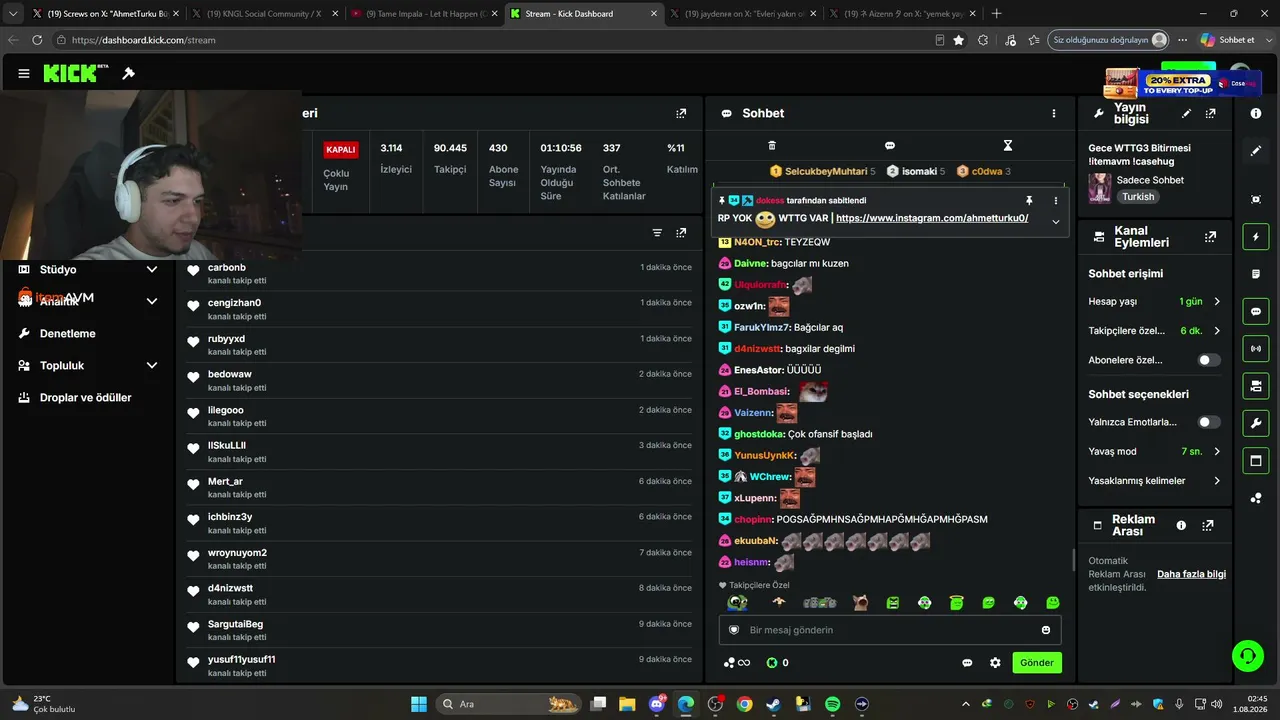
Task: Focus the Bir mesaj gönderin input
Action: 890,630
